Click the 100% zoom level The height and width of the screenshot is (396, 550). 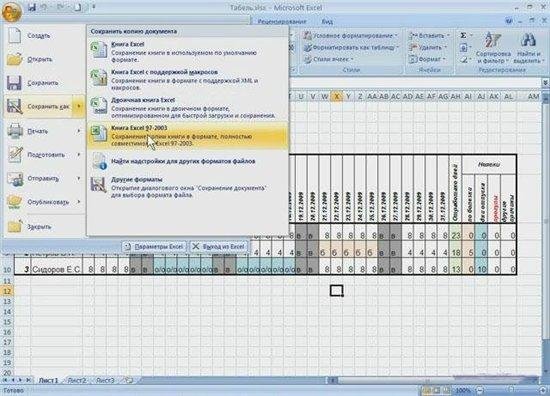click(x=463, y=390)
